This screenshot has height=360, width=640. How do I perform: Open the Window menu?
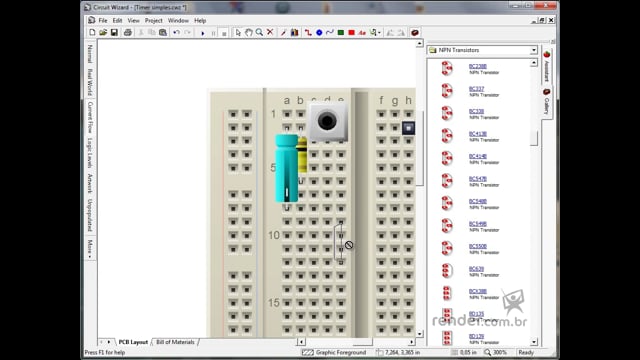point(178,20)
